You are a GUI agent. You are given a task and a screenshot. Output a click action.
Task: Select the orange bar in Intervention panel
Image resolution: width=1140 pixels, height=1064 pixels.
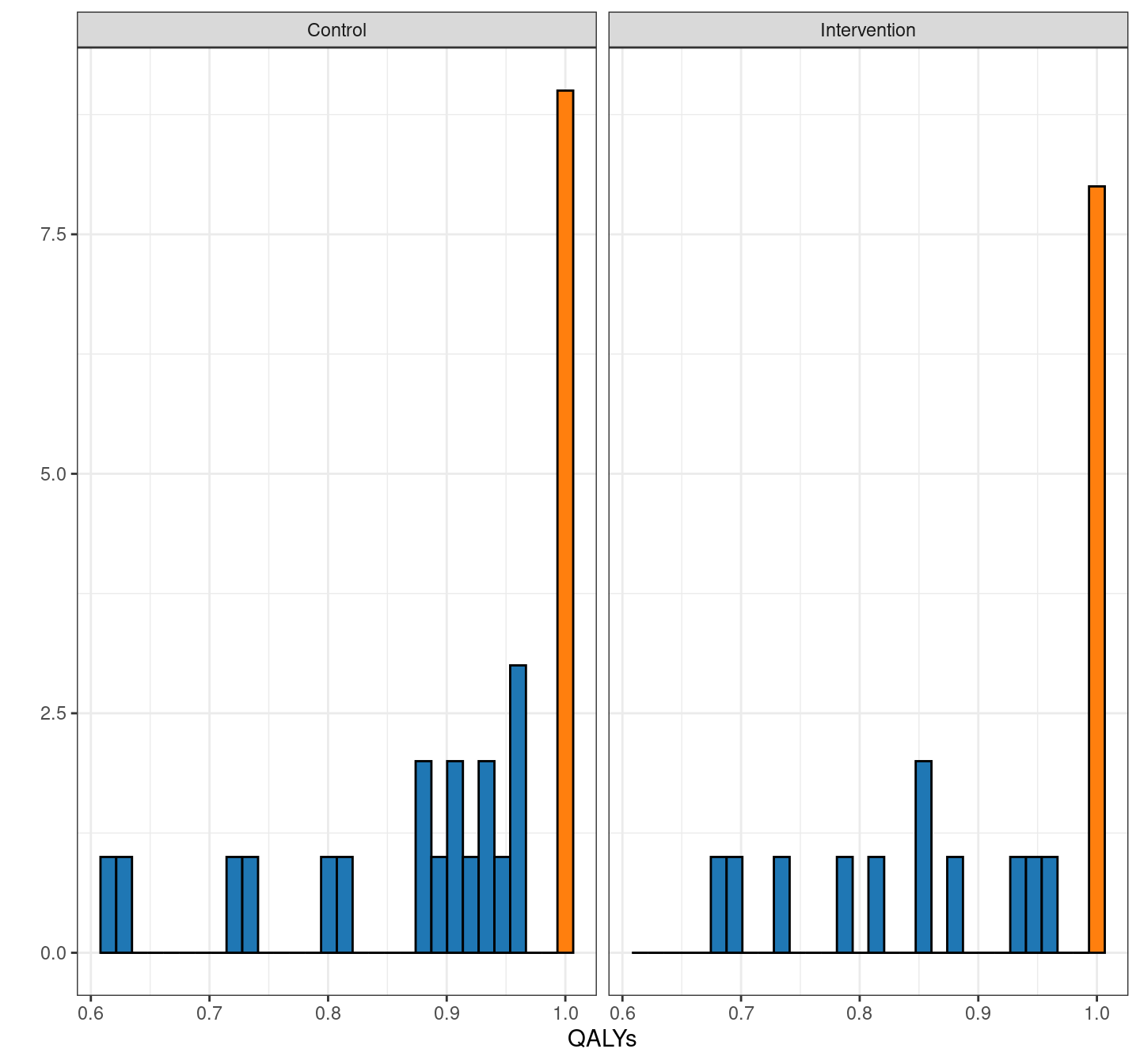(1096, 569)
